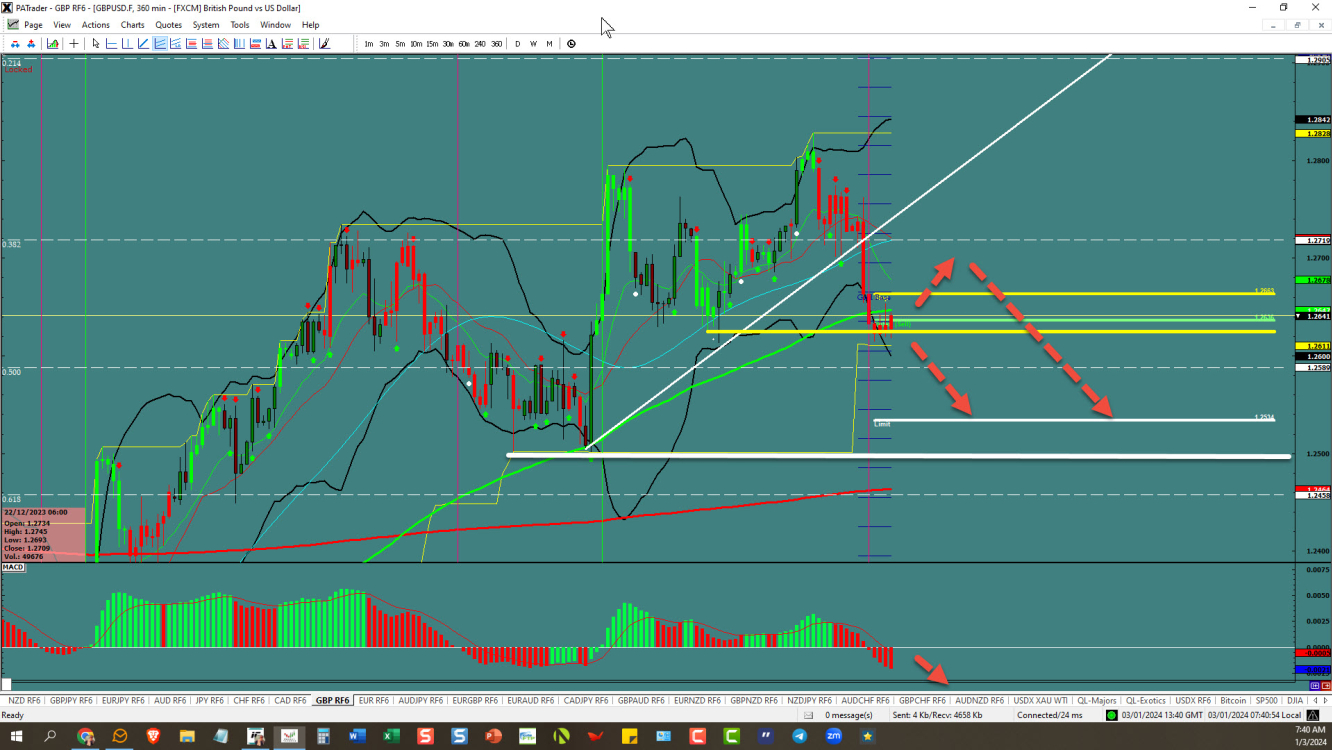
Task: Switch to JPY RF6 tab
Action: 211,700
